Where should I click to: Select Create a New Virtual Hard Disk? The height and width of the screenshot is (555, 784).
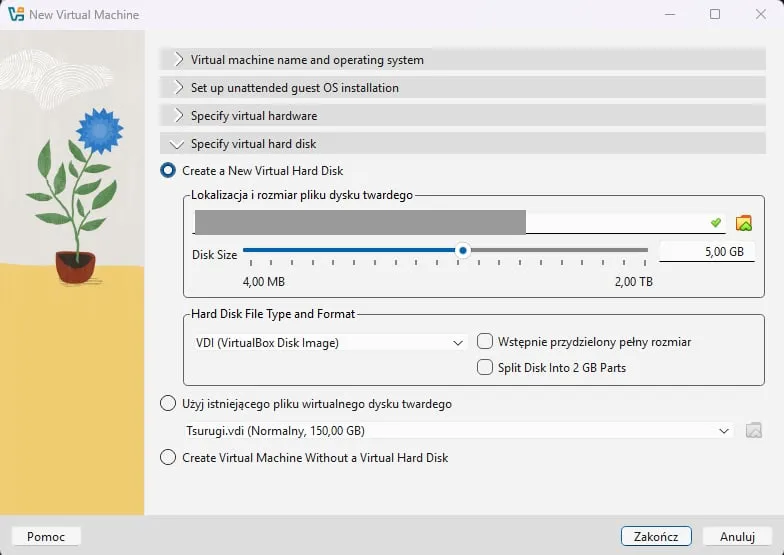click(252, 170)
